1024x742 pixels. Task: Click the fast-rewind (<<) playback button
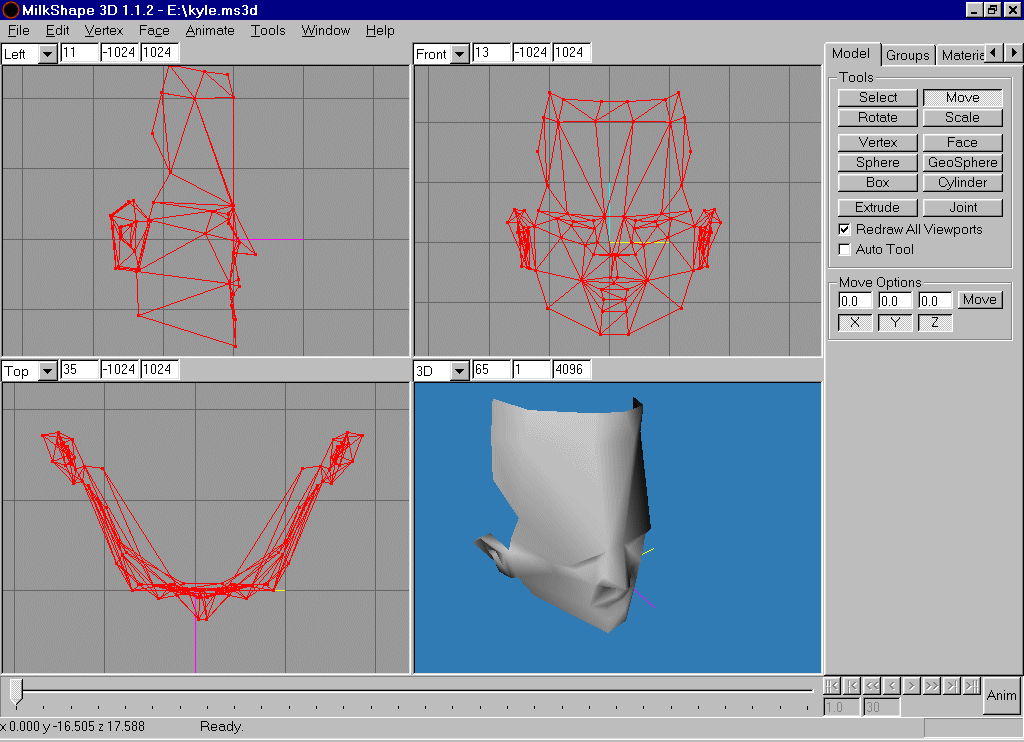pos(872,686)
